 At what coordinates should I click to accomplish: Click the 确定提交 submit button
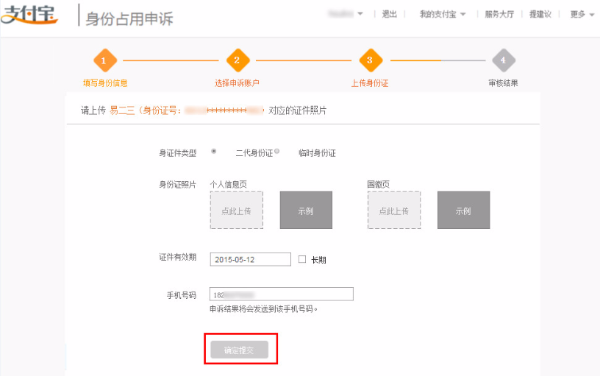[x=239, y=350]
